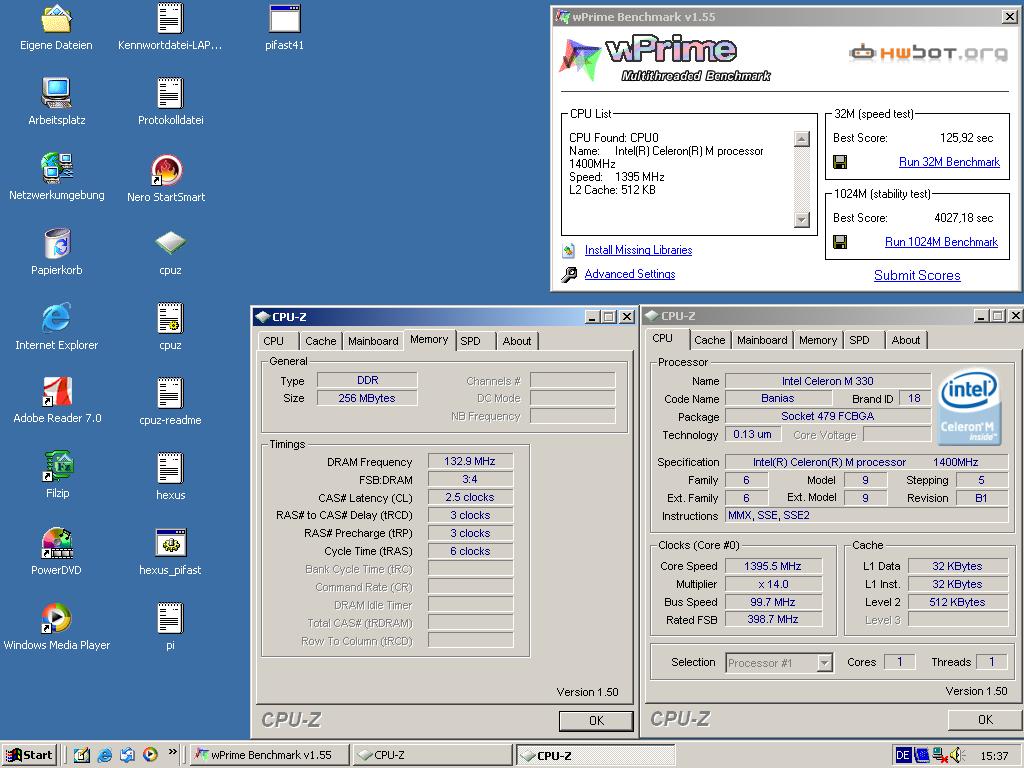The image size is (1024, 768).
Task: Click the Code Name value Banias
Action: click(778, 398)
